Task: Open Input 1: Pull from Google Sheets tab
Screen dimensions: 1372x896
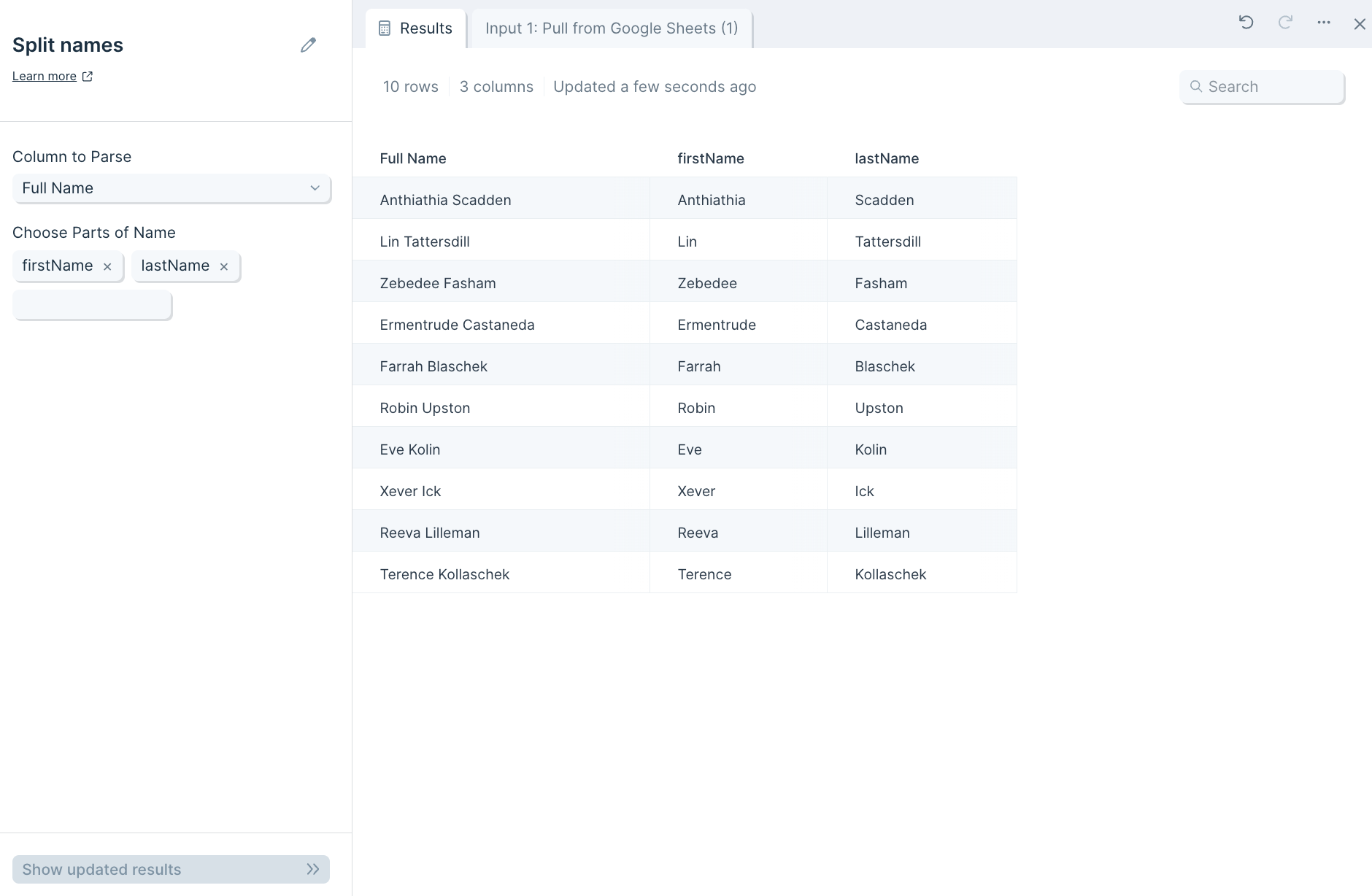Action: click(612, 28)
